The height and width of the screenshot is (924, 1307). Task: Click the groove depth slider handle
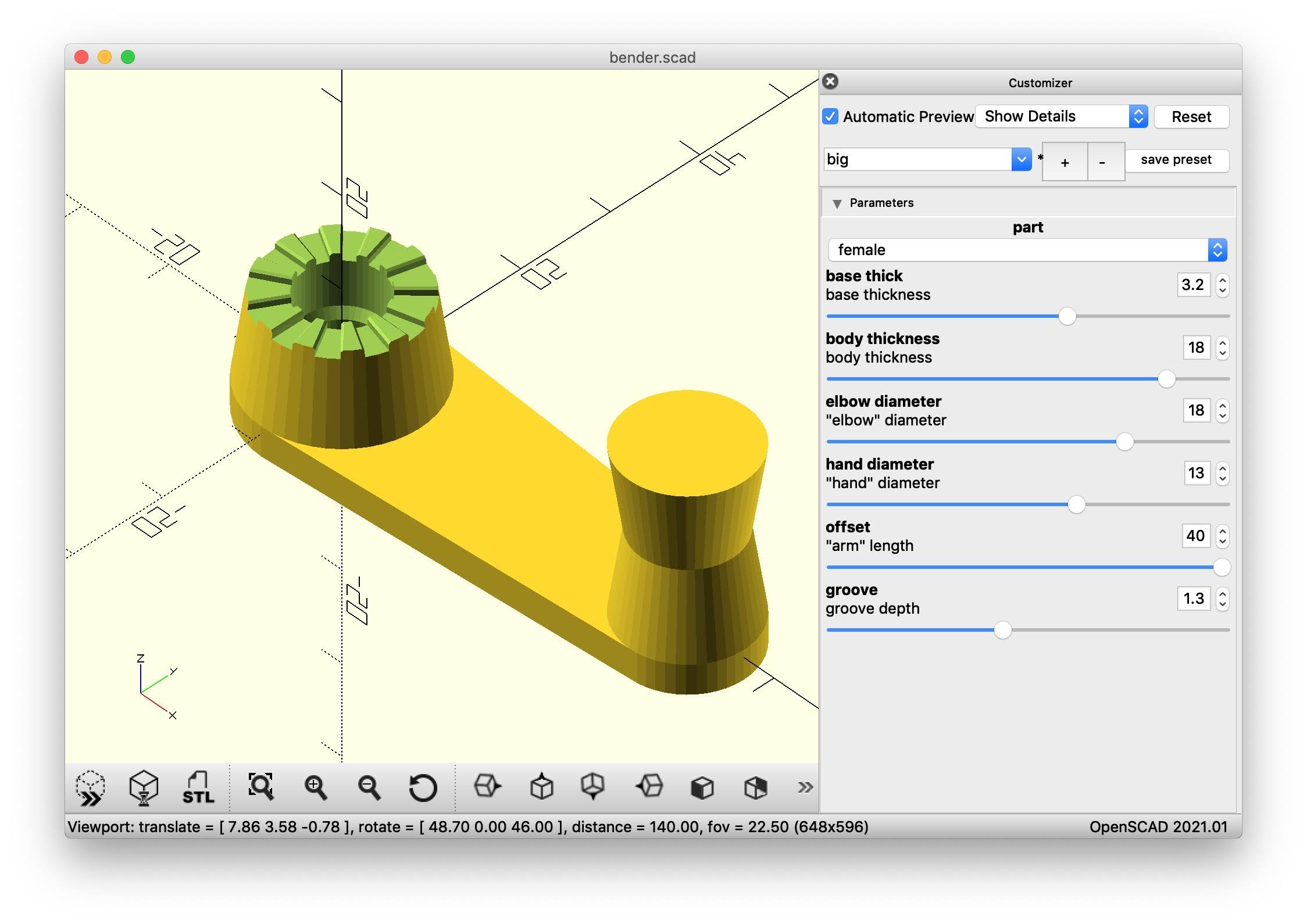1002,630
